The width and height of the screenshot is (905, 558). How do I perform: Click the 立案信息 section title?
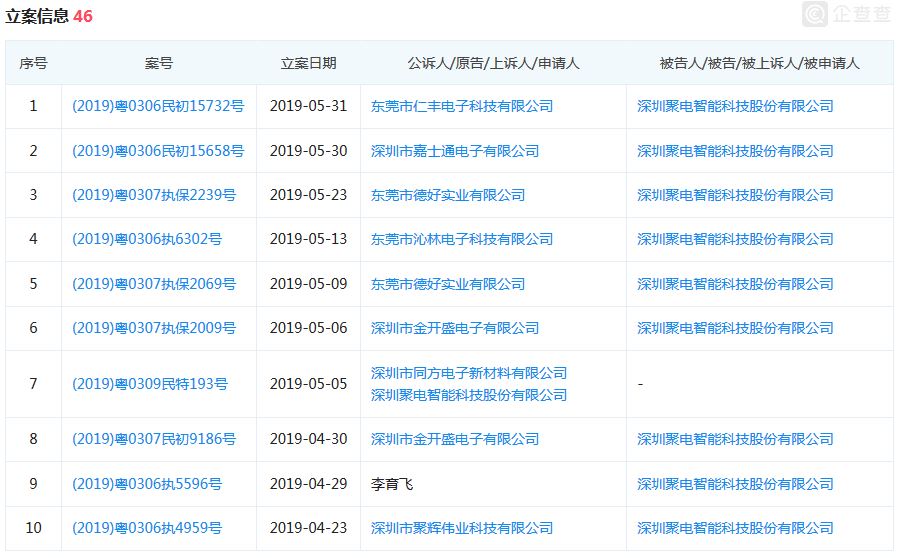click(37, 16)
